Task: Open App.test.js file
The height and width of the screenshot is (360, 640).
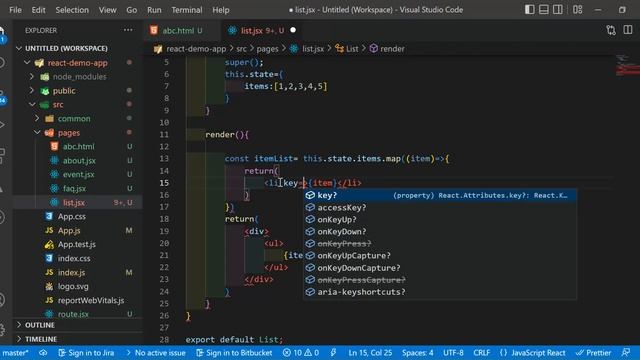Action: click(77, 244)
